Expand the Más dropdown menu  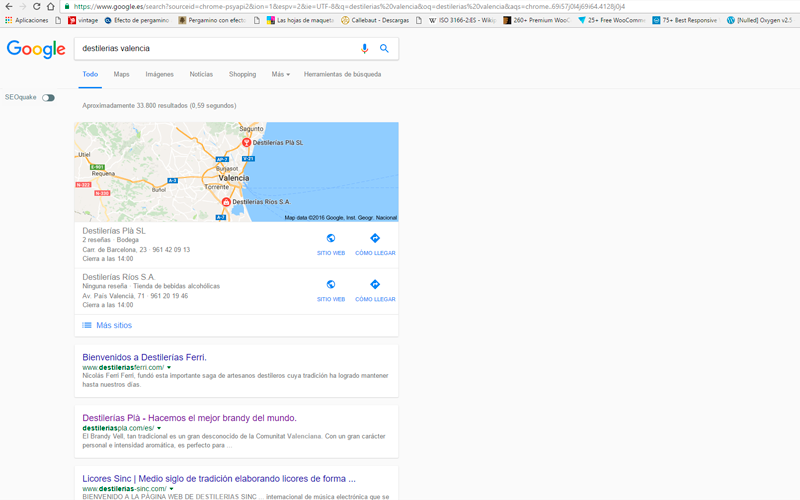[x=281, y=74]
